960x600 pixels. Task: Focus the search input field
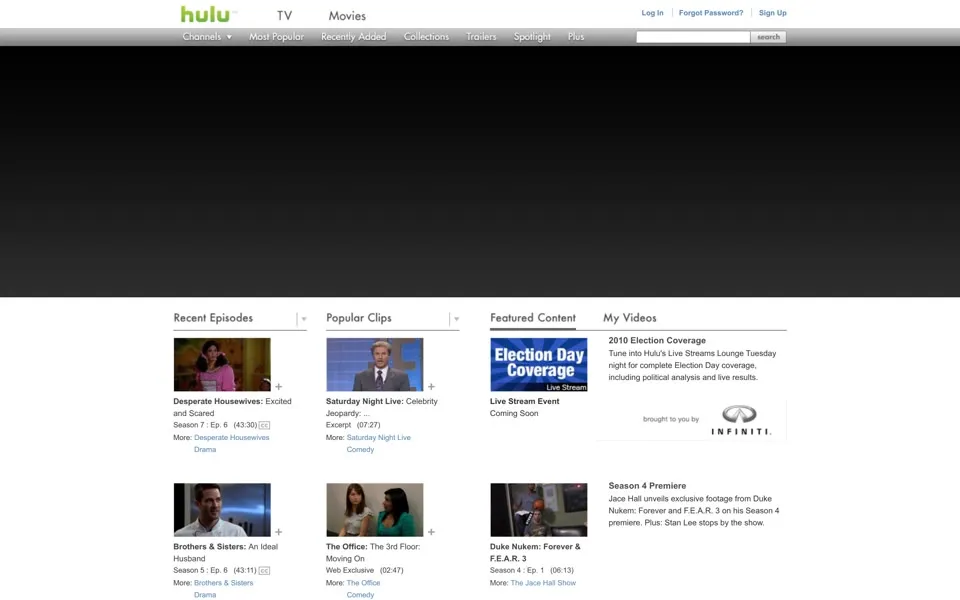point(693,37)
